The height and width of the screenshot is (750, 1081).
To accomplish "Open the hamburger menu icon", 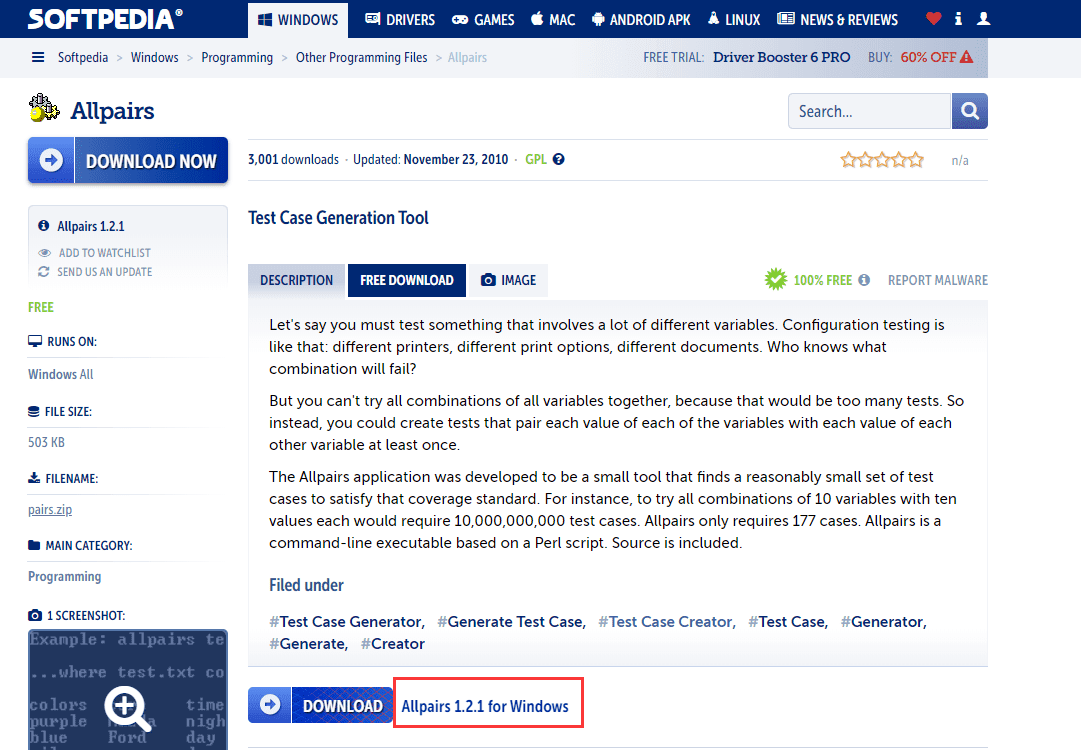I will [x=38, y=57].
